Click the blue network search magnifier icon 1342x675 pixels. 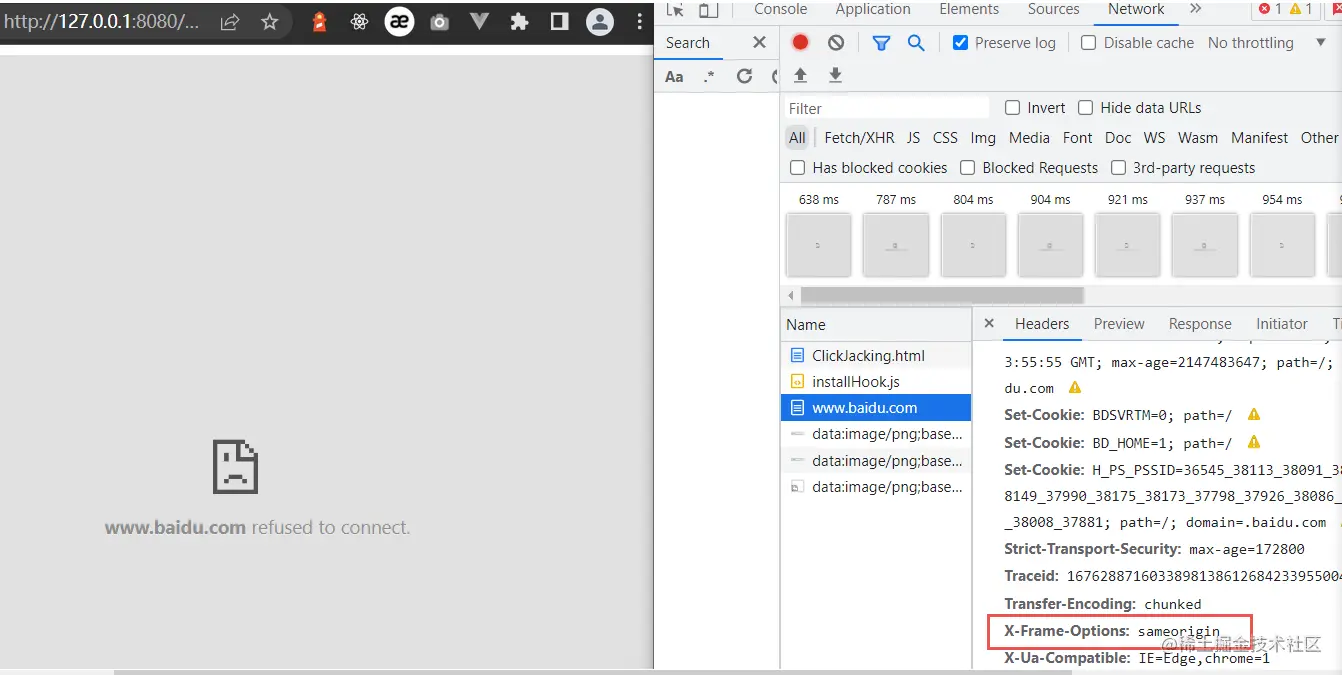point(916,43)
